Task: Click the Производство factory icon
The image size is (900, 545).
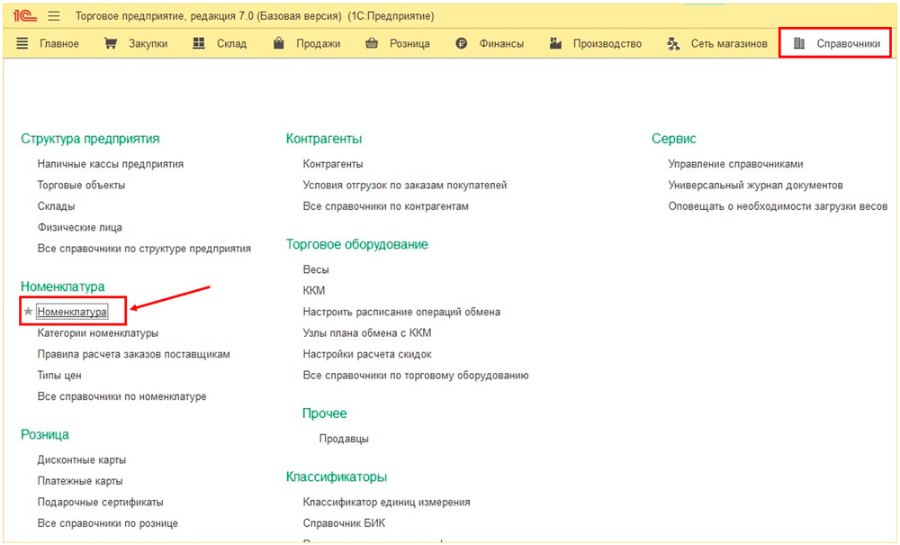Action: tap(555, 43)
